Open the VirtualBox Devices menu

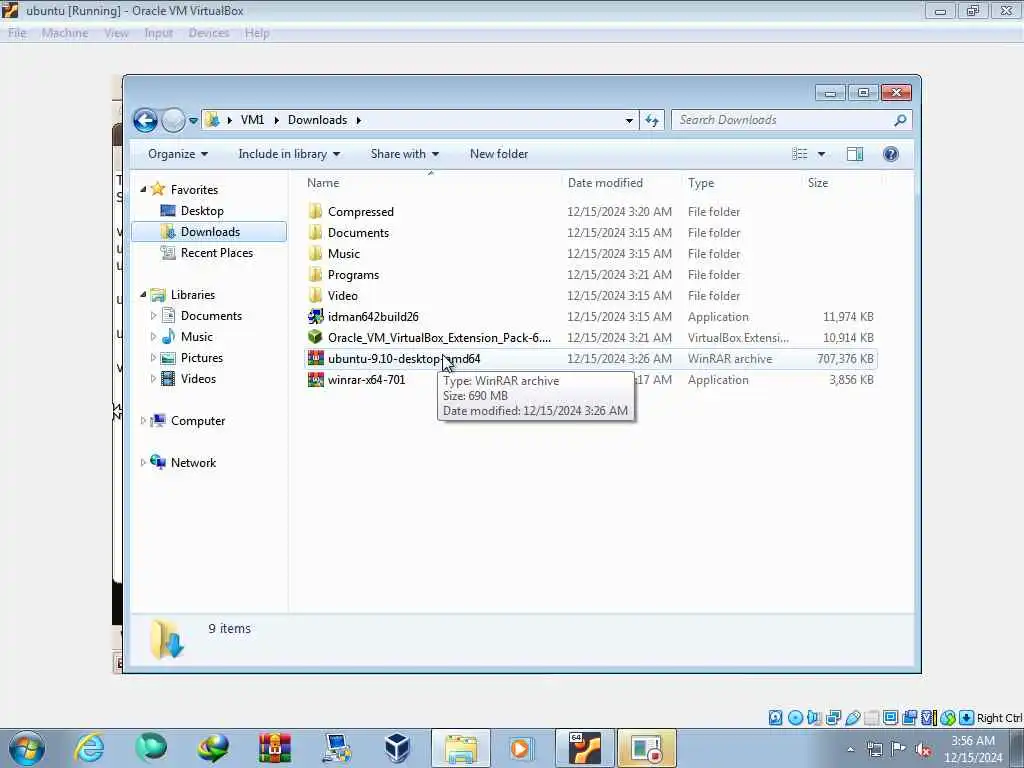point(209,33)
